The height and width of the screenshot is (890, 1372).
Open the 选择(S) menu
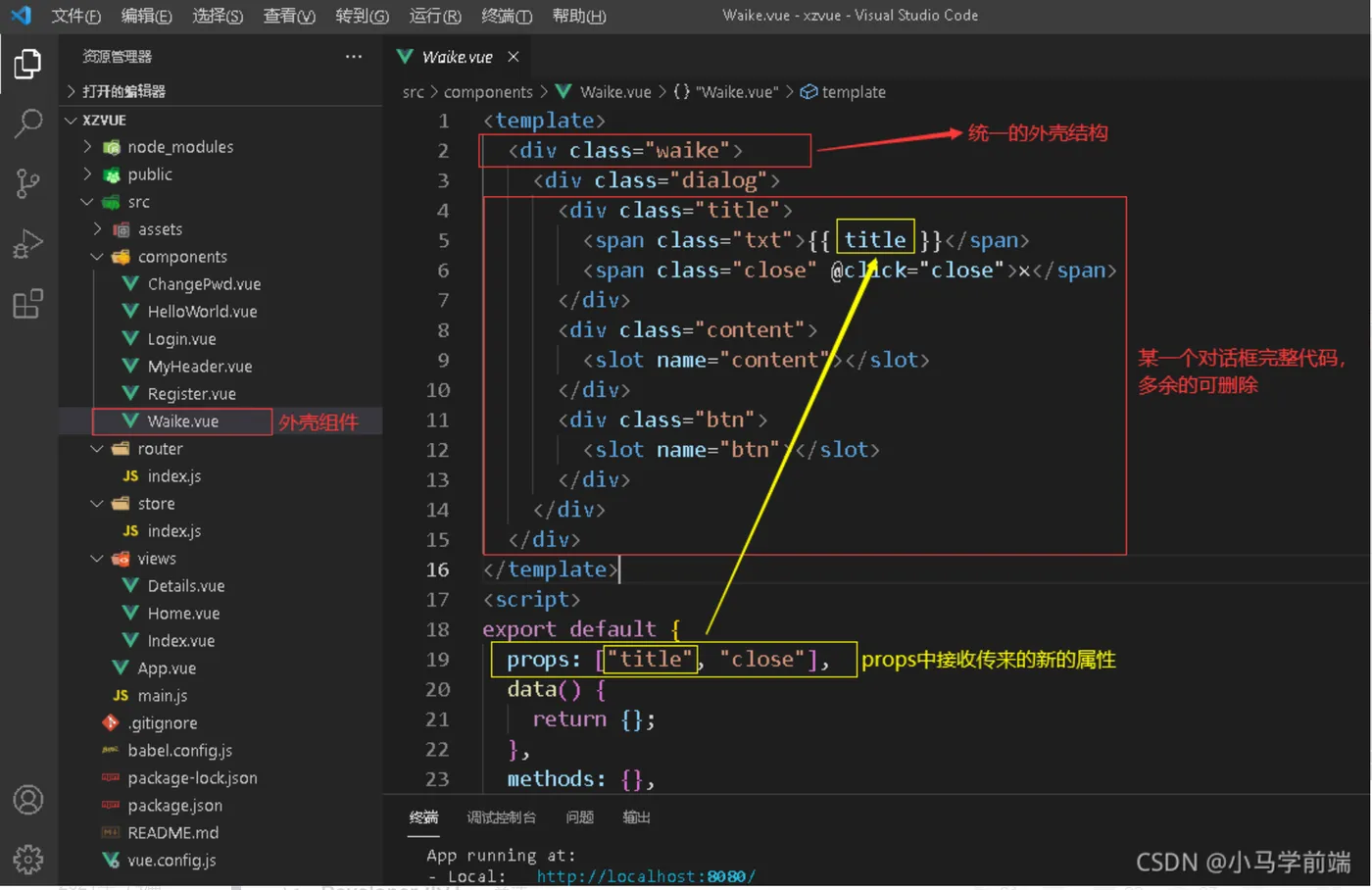tap(218, 16)
